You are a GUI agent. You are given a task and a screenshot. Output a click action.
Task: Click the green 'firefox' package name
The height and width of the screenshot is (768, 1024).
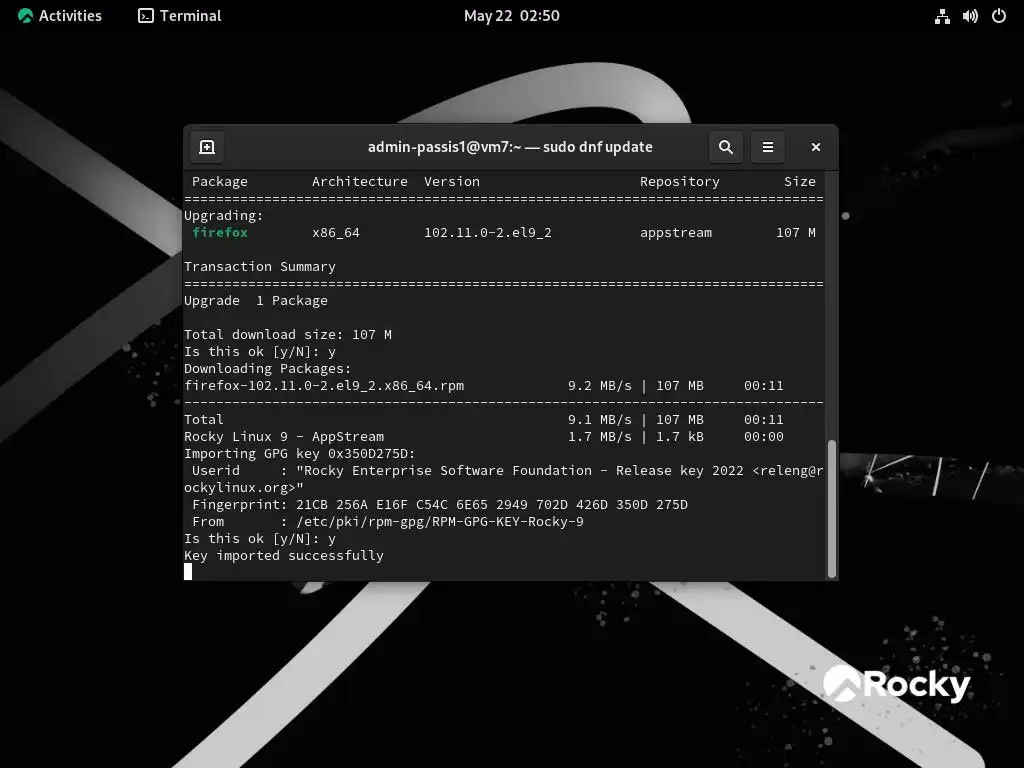tap(220, 232)
